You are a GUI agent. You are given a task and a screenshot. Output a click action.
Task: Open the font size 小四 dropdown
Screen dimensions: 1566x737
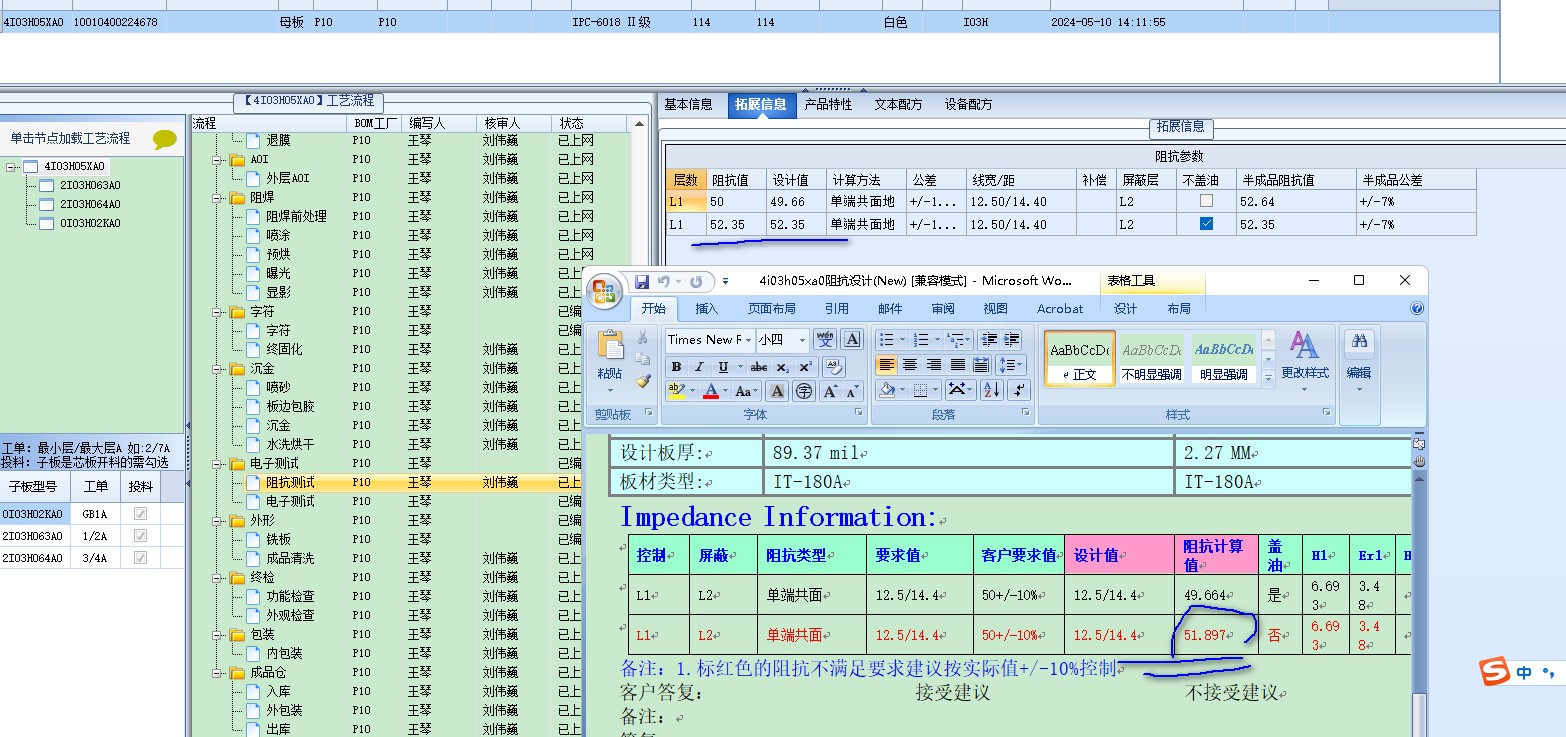[803, 340]
